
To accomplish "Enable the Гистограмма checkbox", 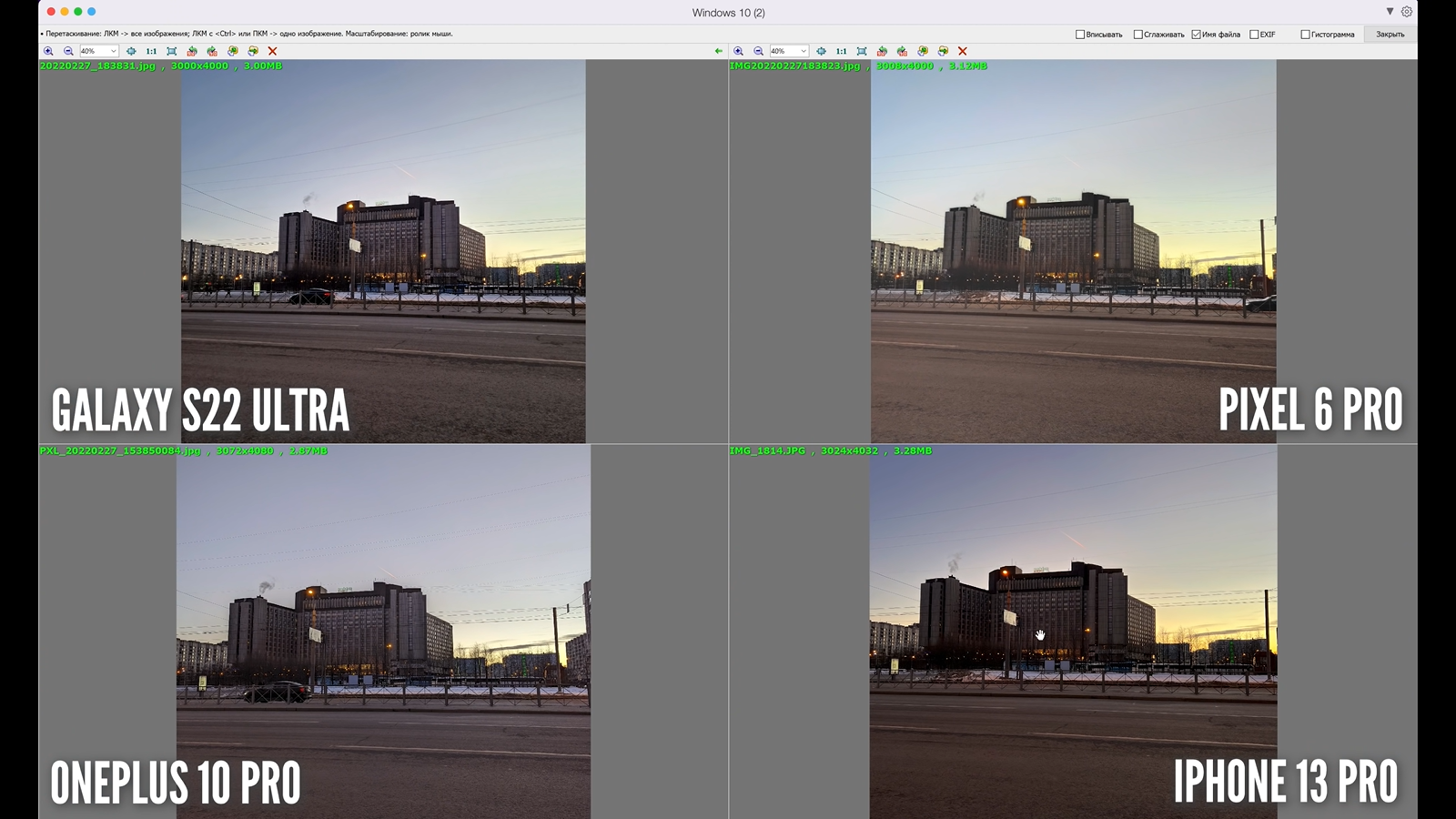I will coord(1305,35).
